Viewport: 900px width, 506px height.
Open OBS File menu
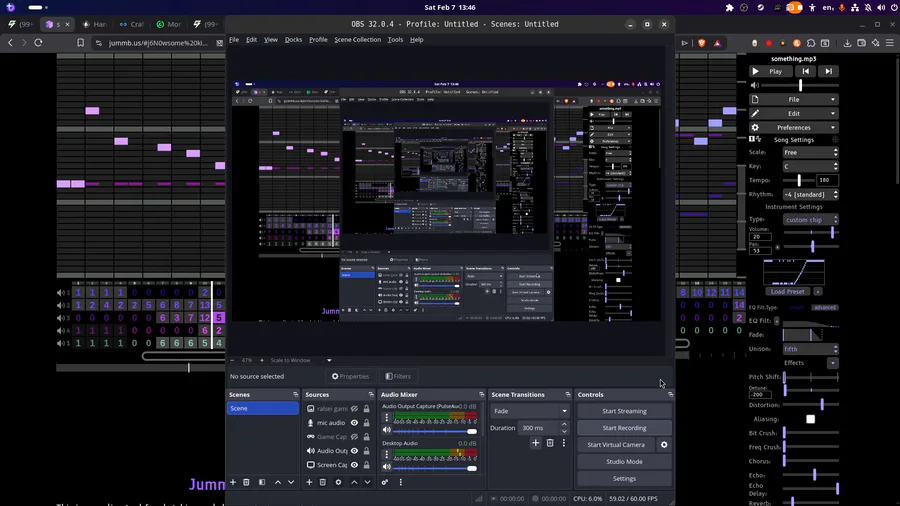coord(234,40)
